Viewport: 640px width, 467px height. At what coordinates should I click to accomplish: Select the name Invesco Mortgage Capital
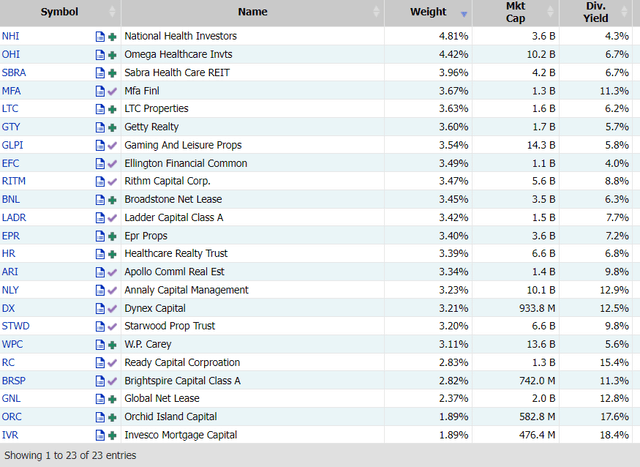pos(181,435)
